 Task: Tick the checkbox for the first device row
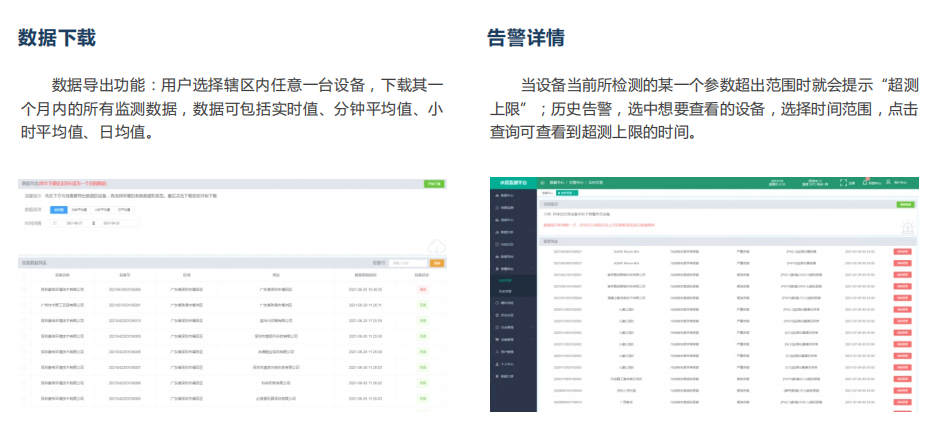tap(24, 288)
